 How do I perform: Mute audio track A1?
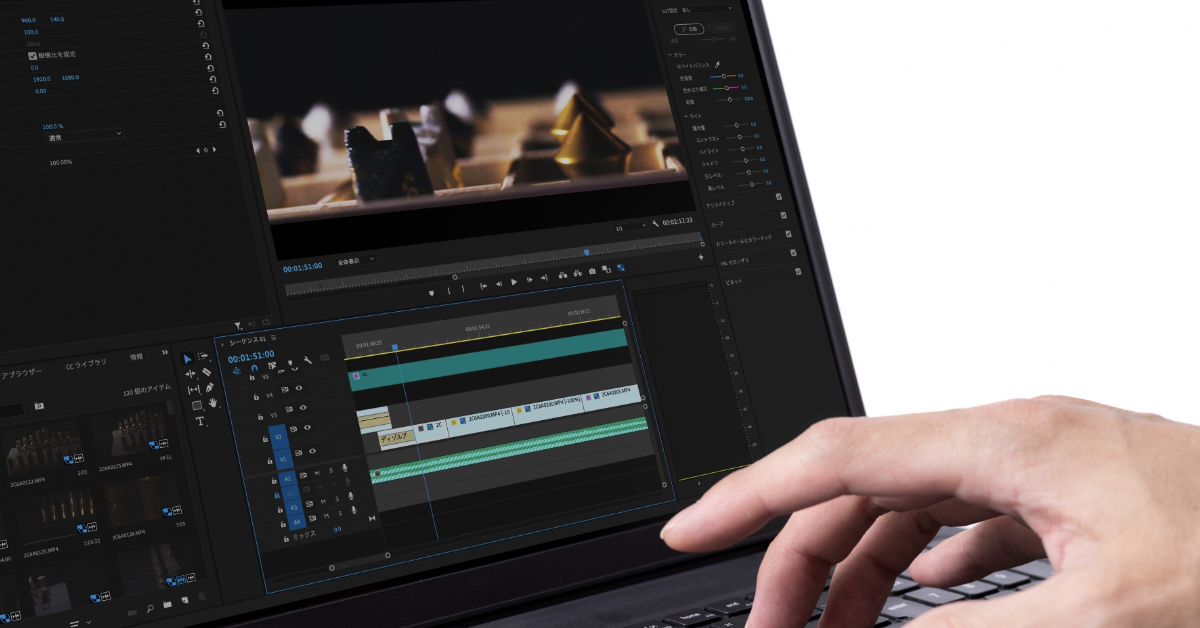click(x=317, y=473)
